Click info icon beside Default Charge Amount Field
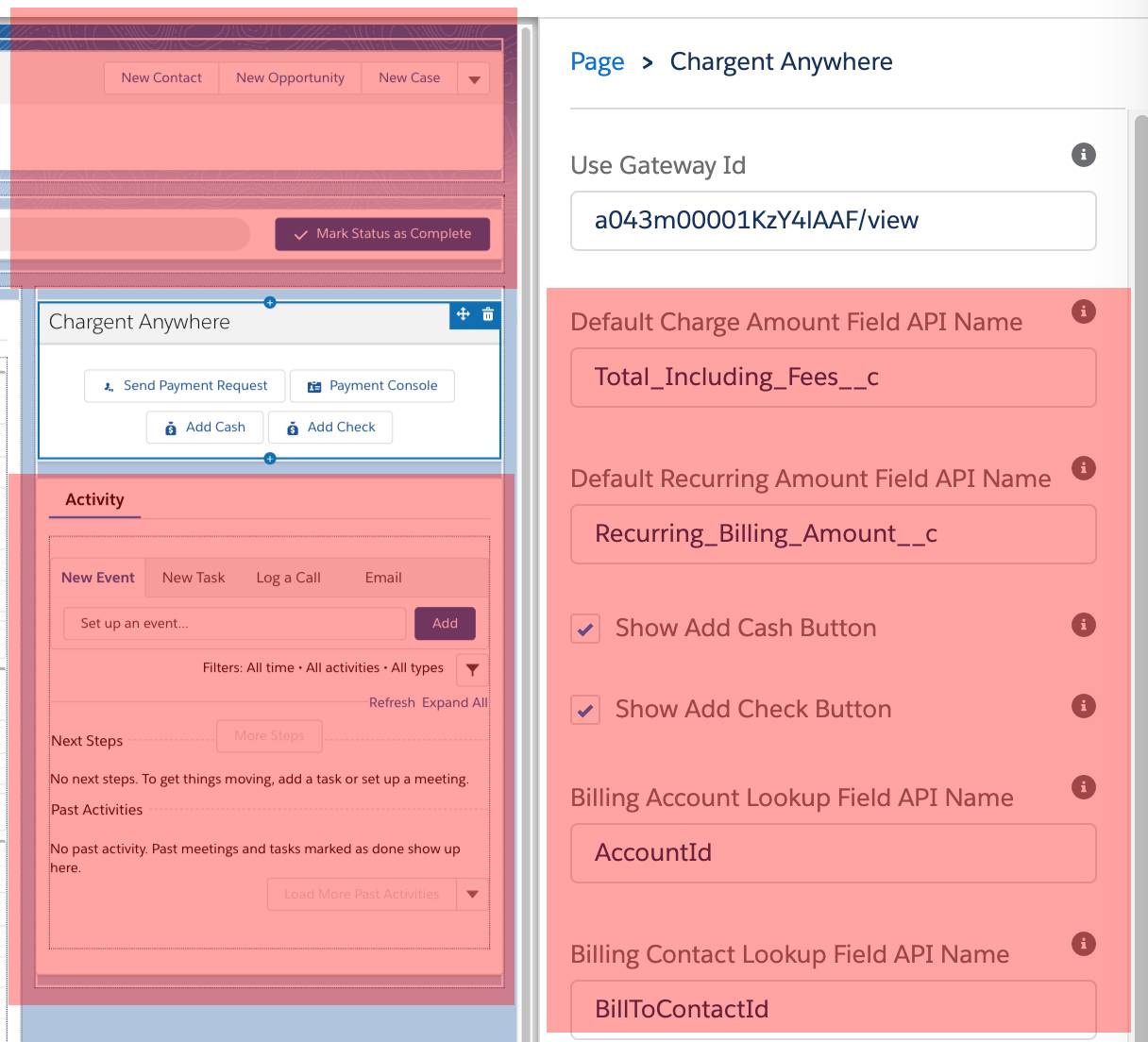 (1084, 311)
